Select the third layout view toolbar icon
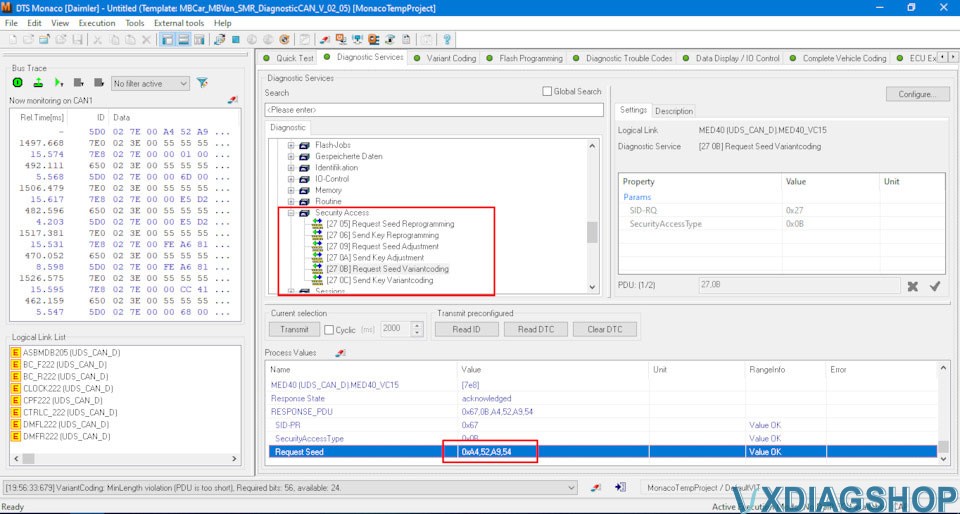This screenshot has width=960, height=514. click(x=199, y=40)
